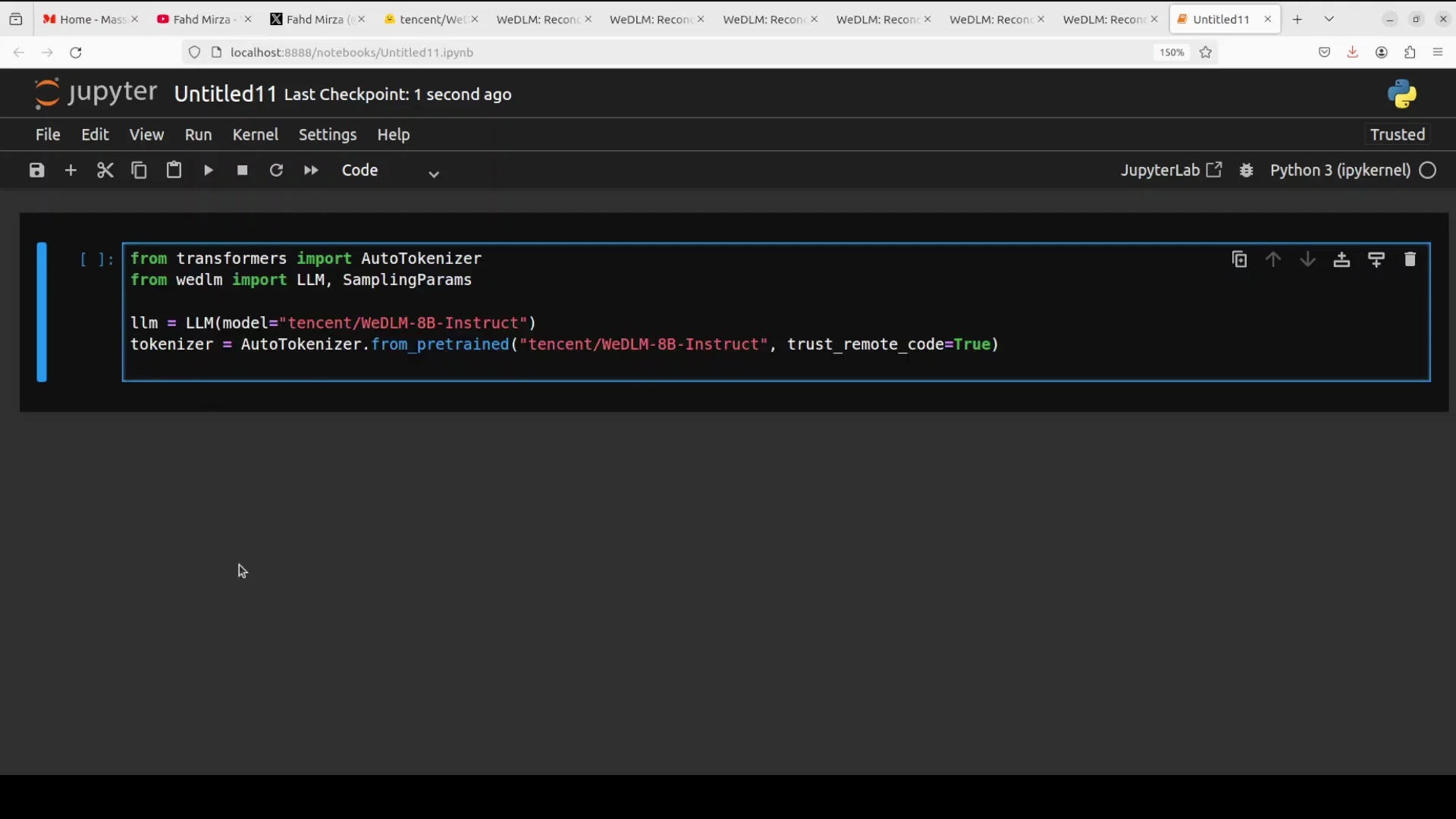Delete the cell using the trash icon
The image size is (1456, 819).
(x=1410, y=259)
